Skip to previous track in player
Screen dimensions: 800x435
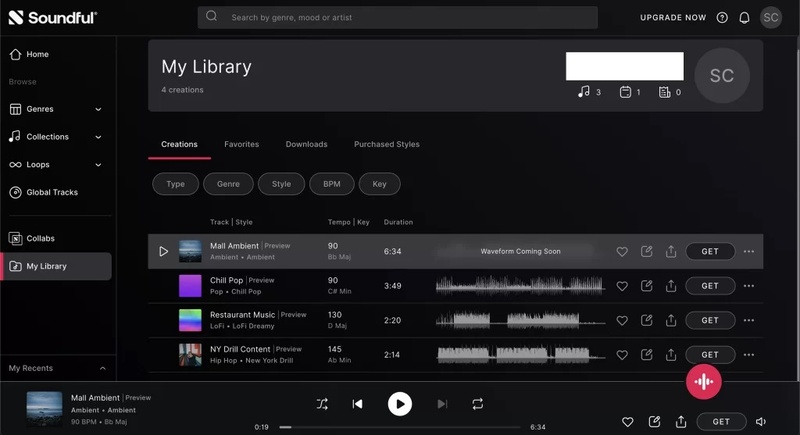click(x=357, y=404)
